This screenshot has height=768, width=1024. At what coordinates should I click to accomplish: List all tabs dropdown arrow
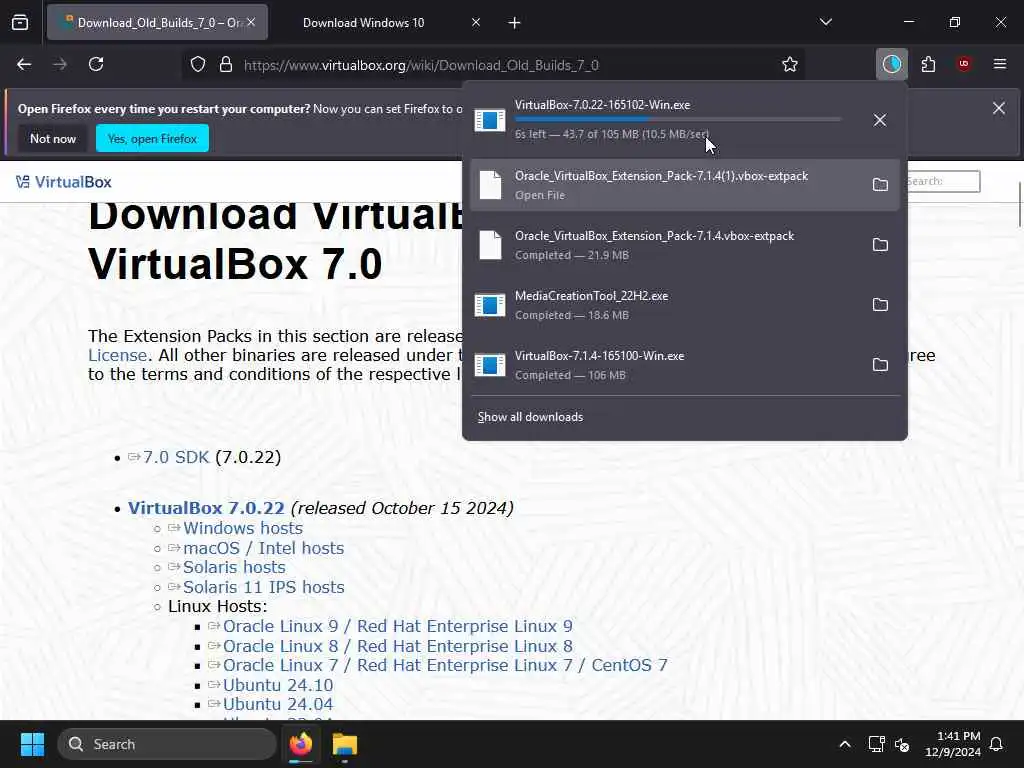click(825, 22)
